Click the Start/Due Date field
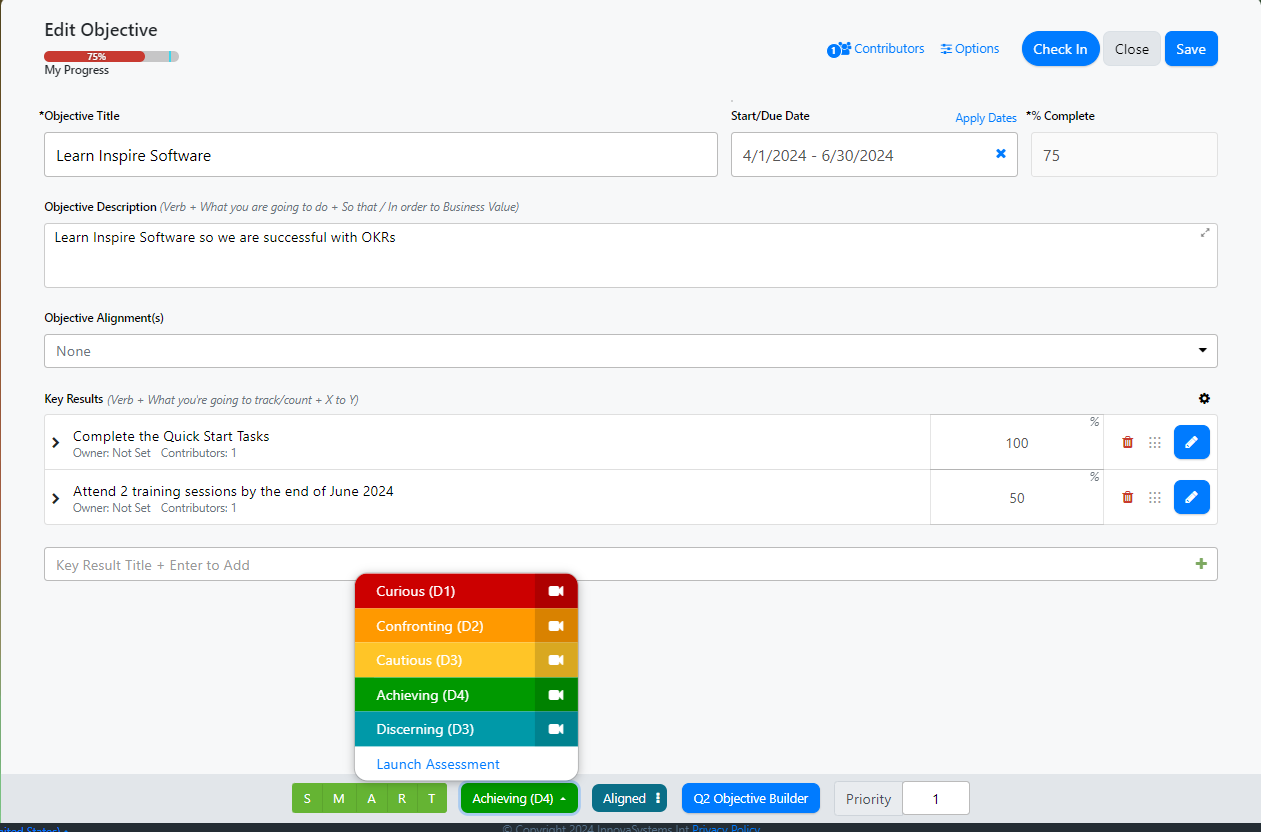 (874, 155)
